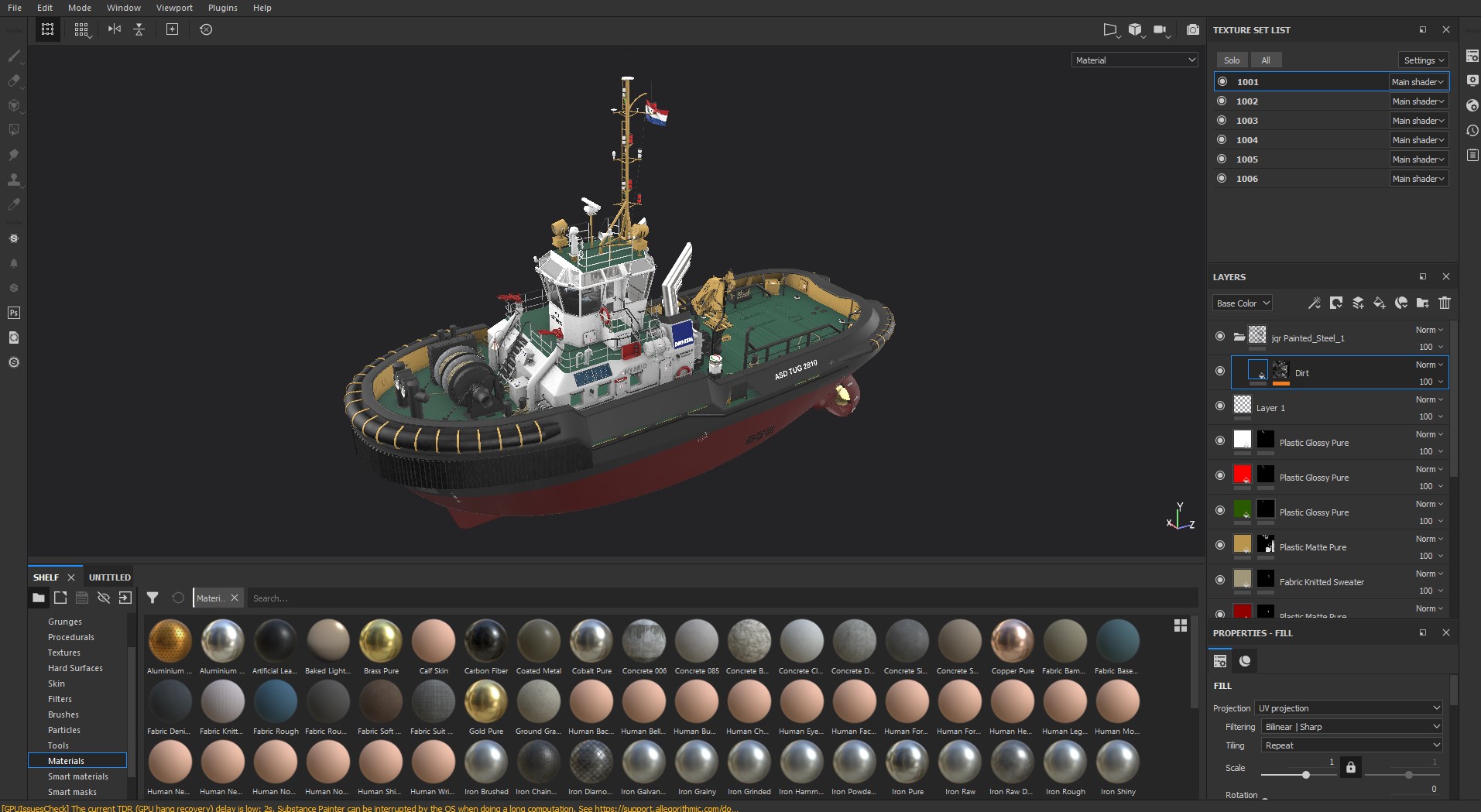The height and width of the screenshot is (812, 1481).
Task: Hide the Fabric Knitted Sweater layer
Action: [x=1220, y=580]
